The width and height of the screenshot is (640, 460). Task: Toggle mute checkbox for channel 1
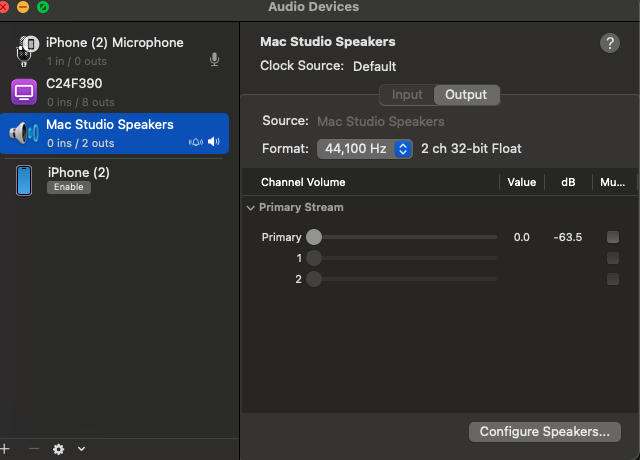point(613,258)
